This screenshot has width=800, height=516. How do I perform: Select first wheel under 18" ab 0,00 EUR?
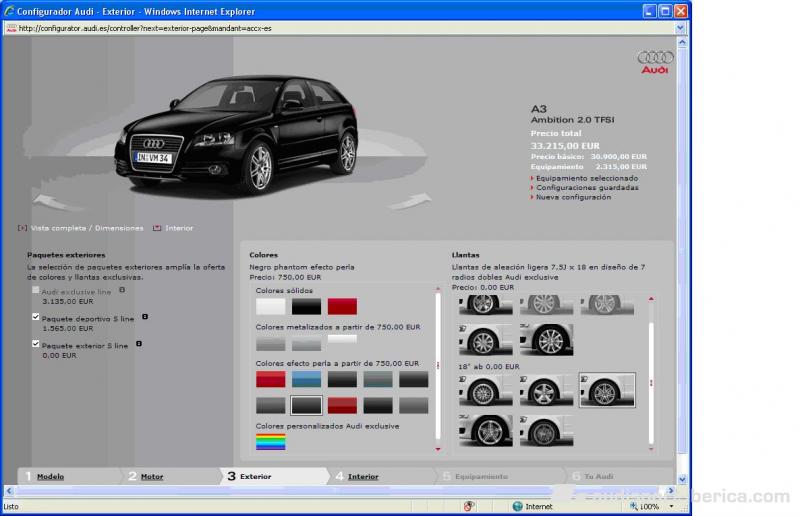[x=486, y=390]
